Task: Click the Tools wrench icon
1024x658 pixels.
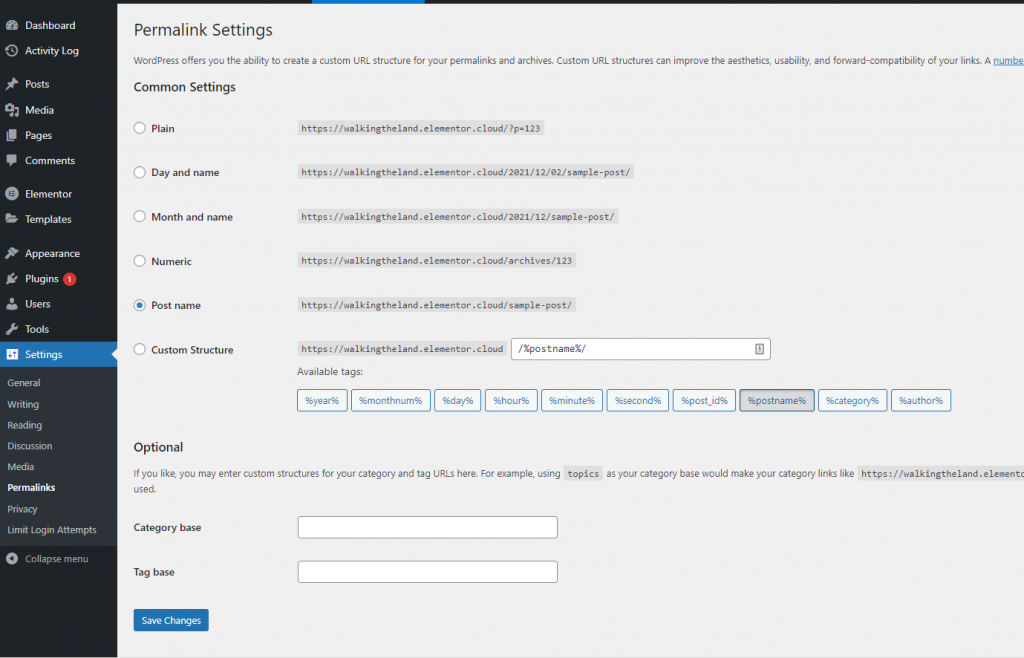Action: click(12, 329)
